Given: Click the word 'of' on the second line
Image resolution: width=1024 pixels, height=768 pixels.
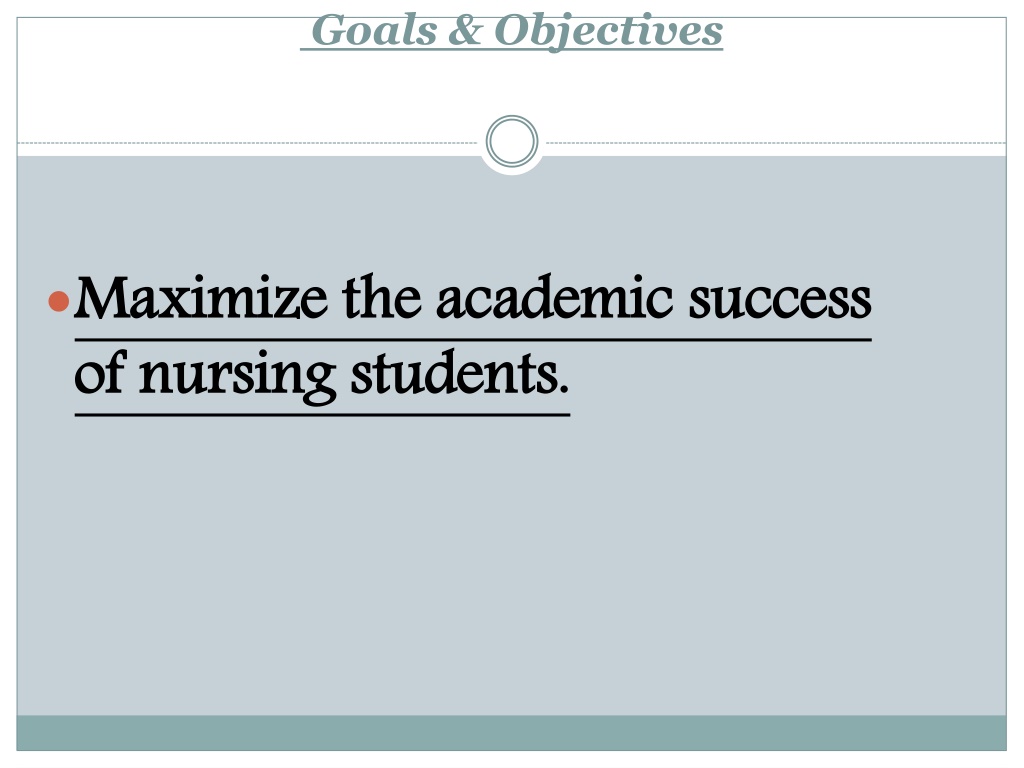Looking at the screenshot, I should tap(99, 372).
